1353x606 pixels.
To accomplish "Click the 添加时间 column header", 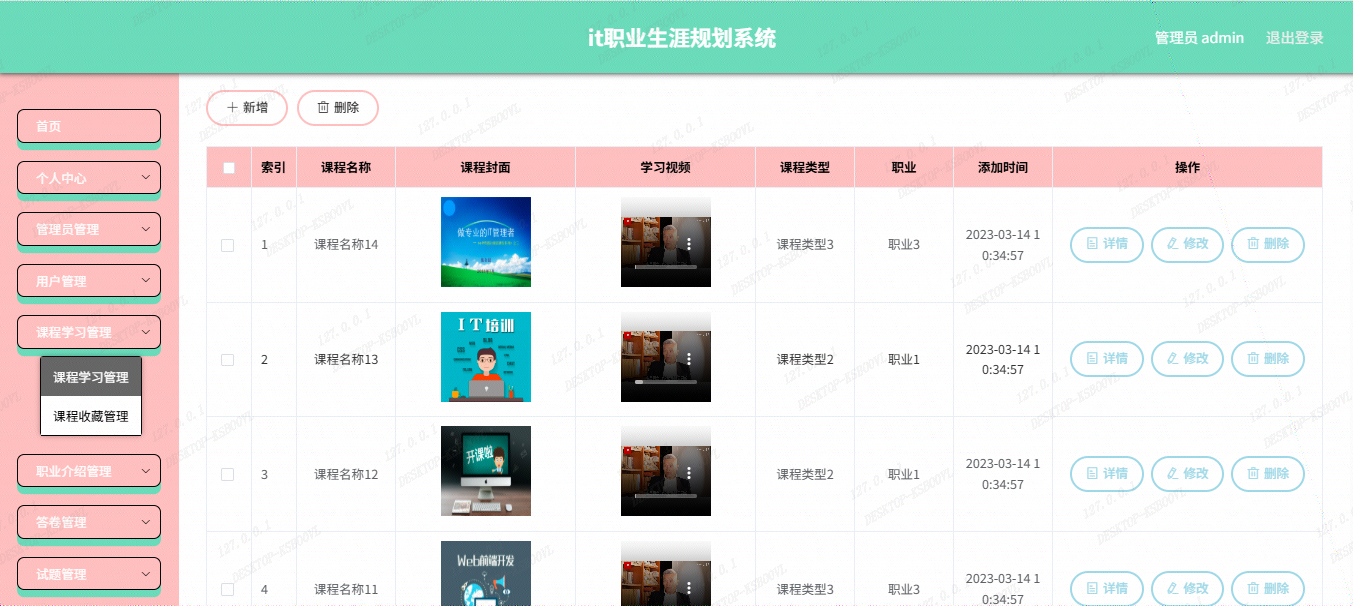I will tap(1003, 168).
